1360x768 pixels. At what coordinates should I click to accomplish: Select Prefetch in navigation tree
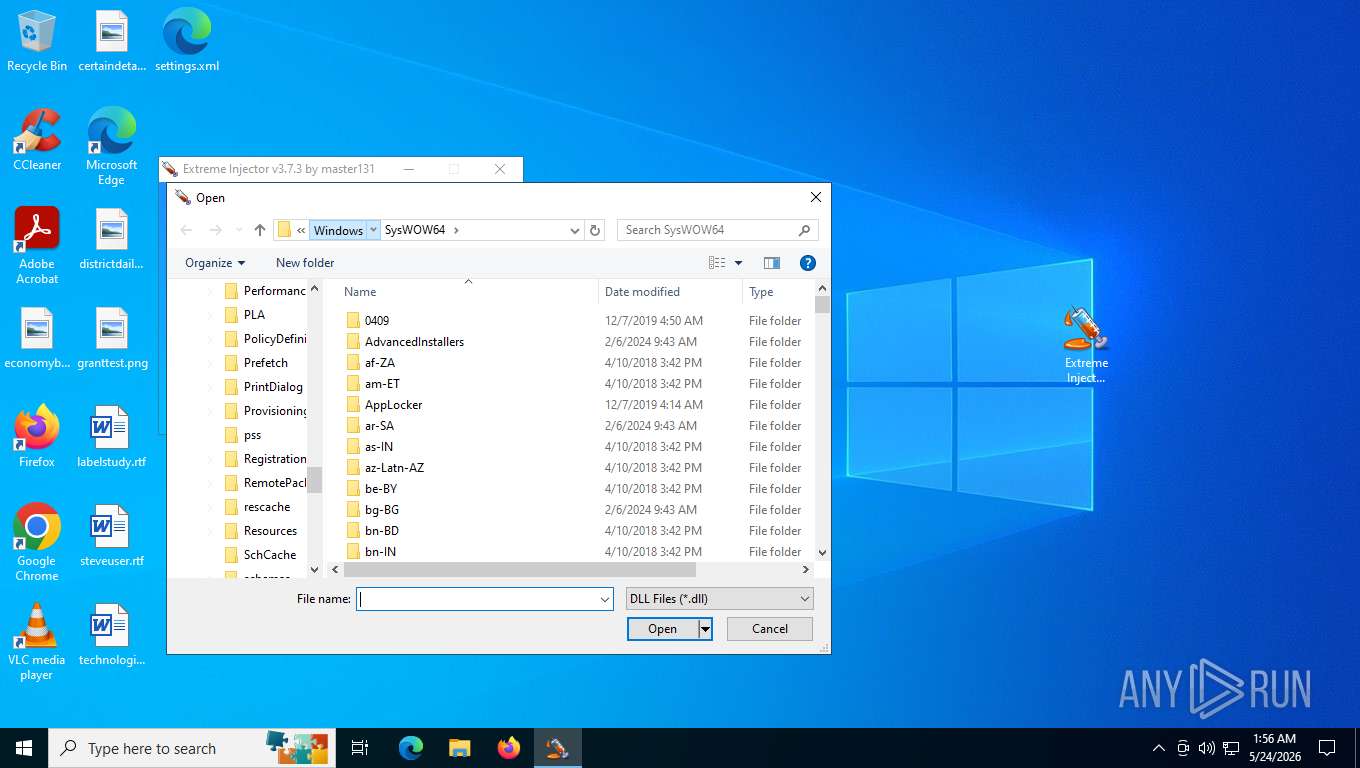click(x=265, y=363)
